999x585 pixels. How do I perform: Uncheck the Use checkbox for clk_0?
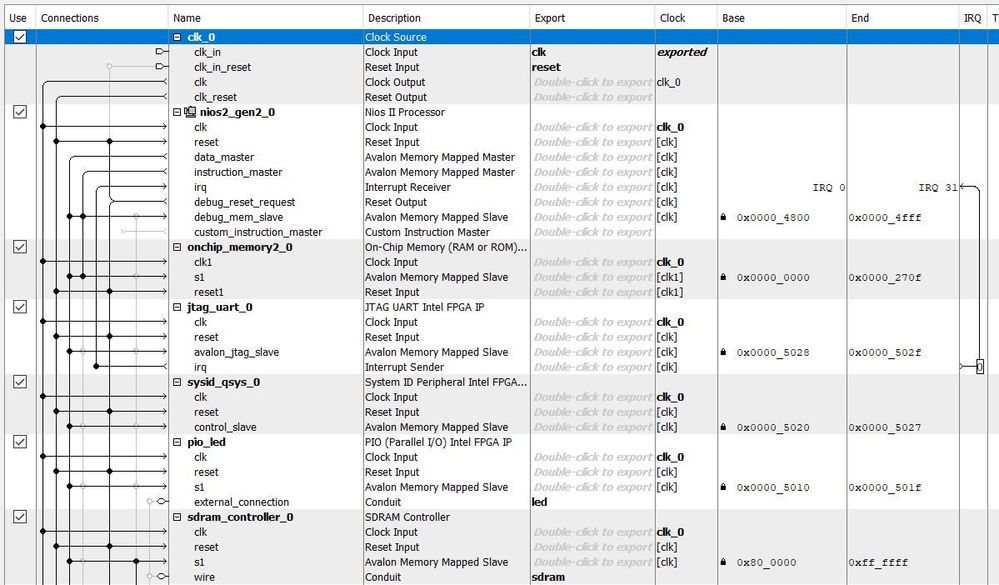click(20, 37)
